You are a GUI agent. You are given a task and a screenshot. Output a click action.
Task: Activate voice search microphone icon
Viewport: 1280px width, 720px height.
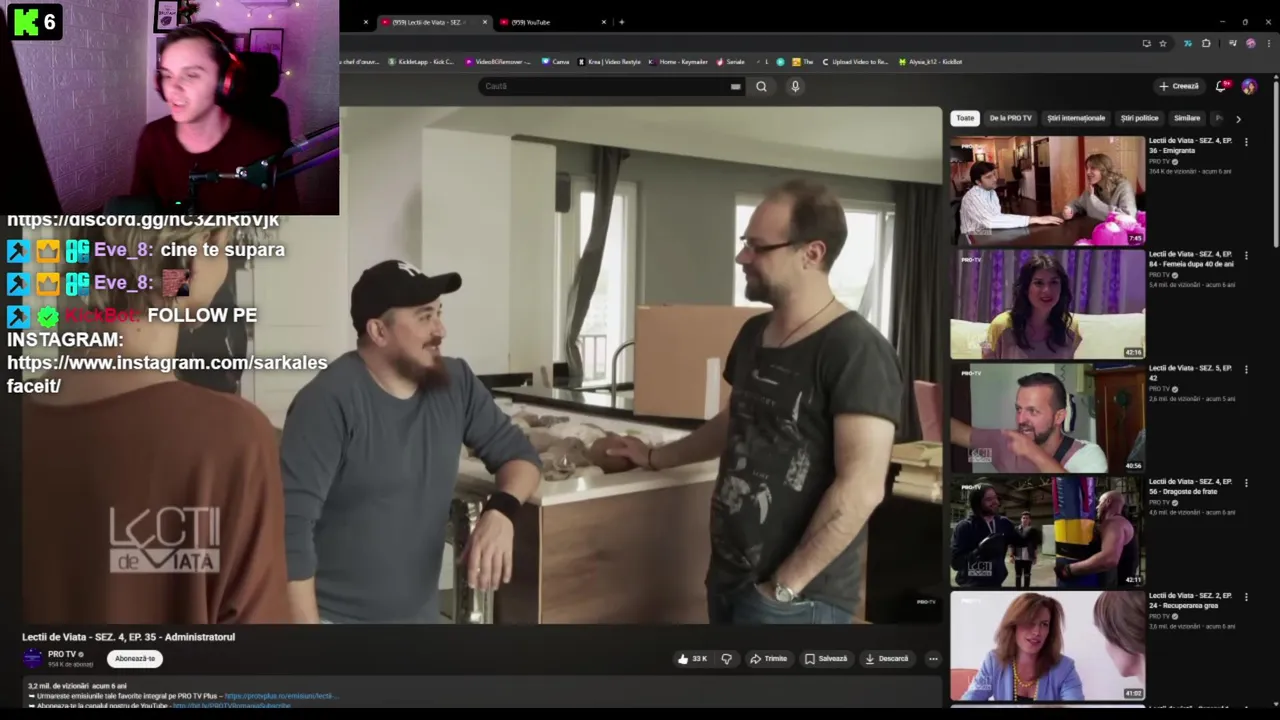click(795, 86)
